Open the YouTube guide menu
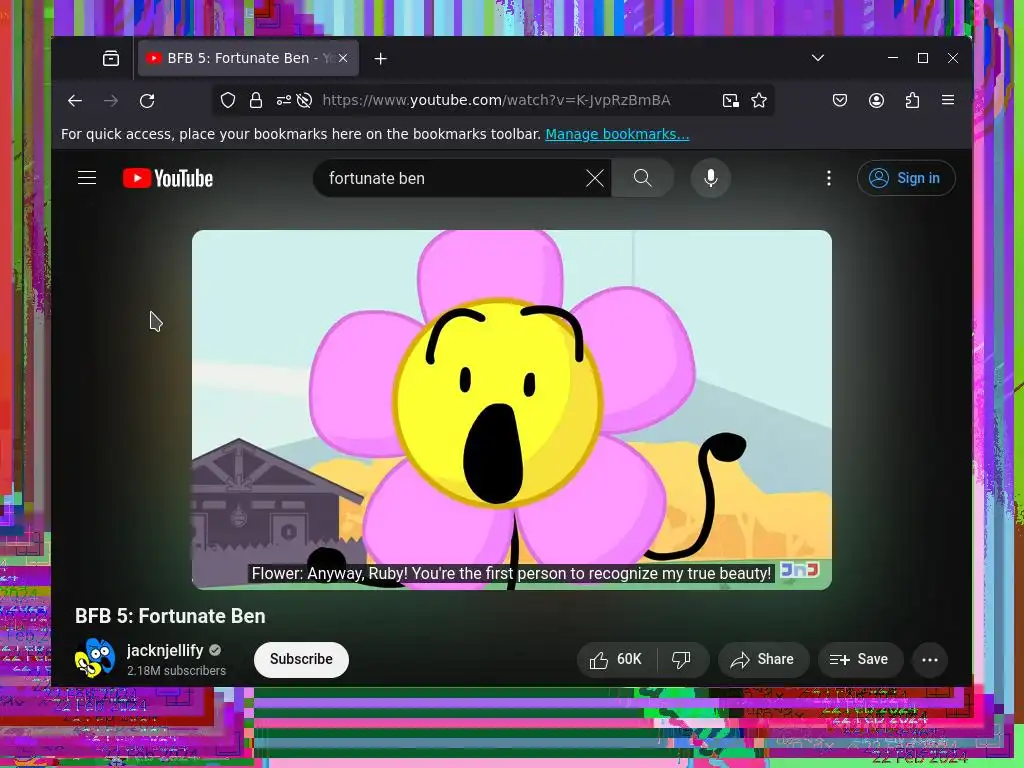 pyautogui.click(x=87, y=178)
